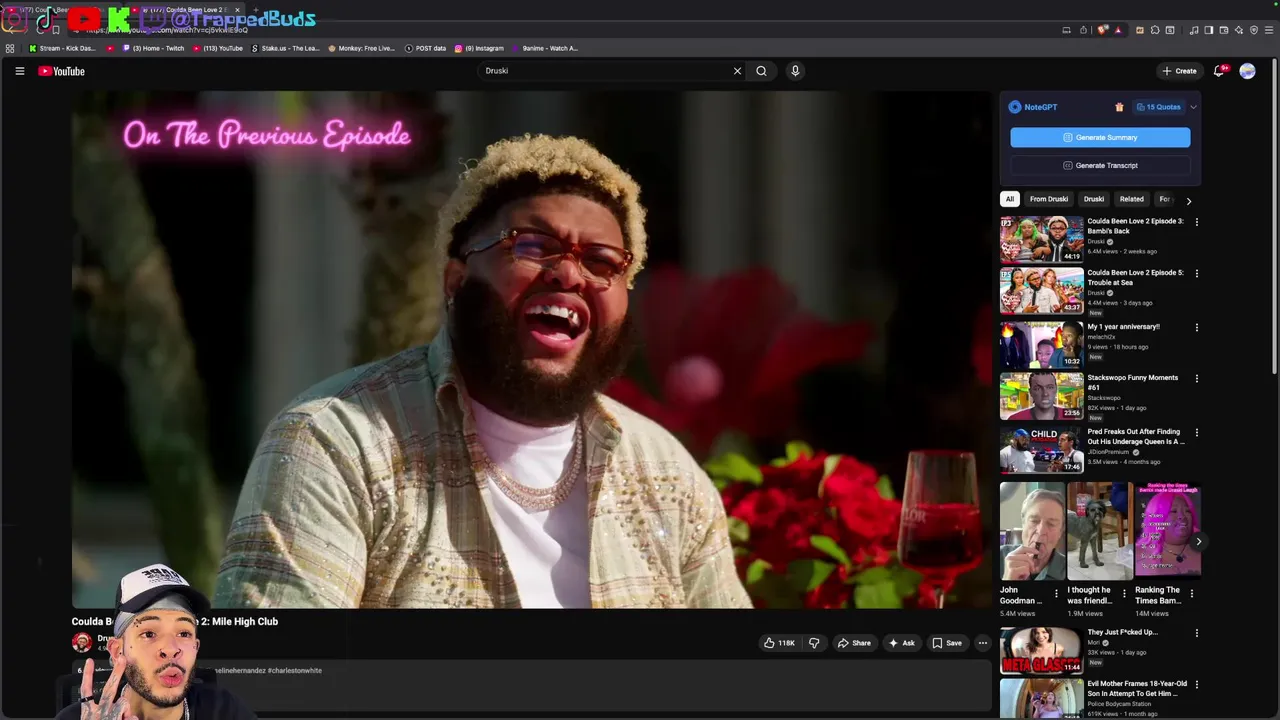
Task: Save the video to a playlist
Action: tap(947, 643)
